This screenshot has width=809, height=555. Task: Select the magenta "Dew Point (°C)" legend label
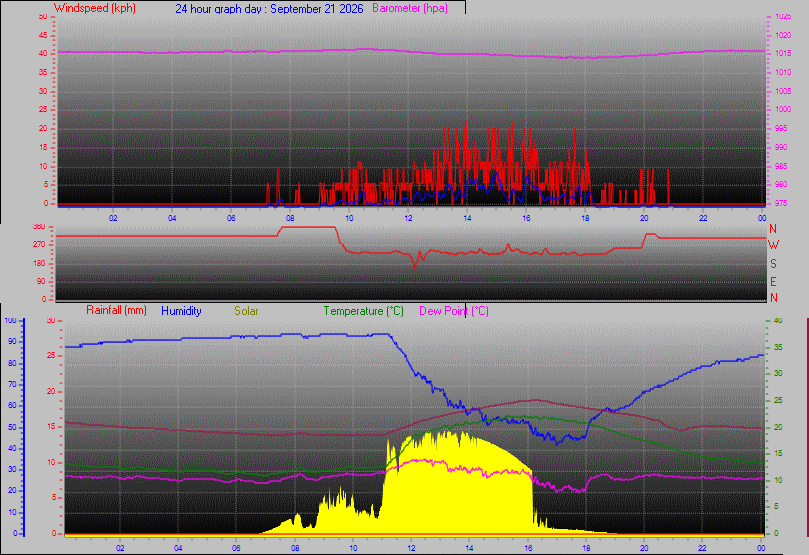click(454, 311)
